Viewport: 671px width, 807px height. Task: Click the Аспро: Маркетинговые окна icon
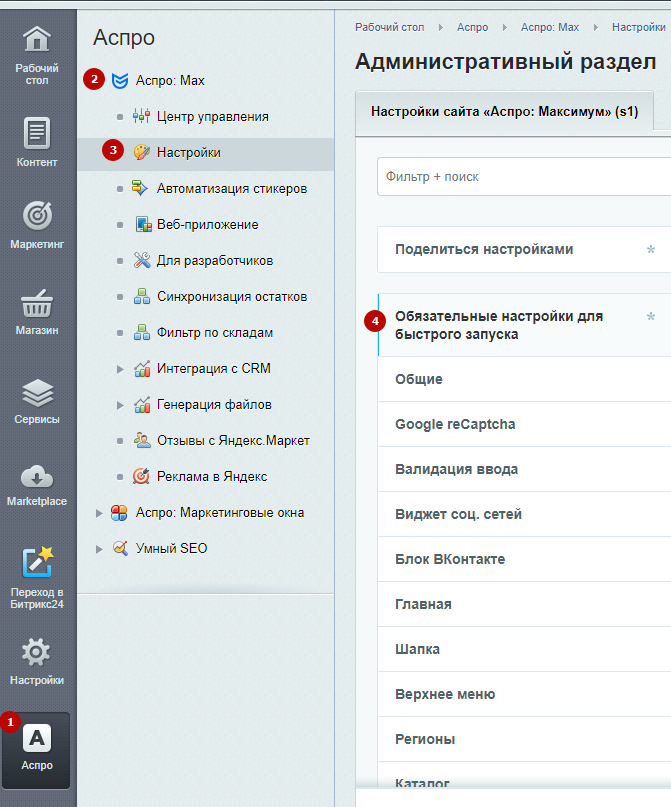click(x=119, y=513)
